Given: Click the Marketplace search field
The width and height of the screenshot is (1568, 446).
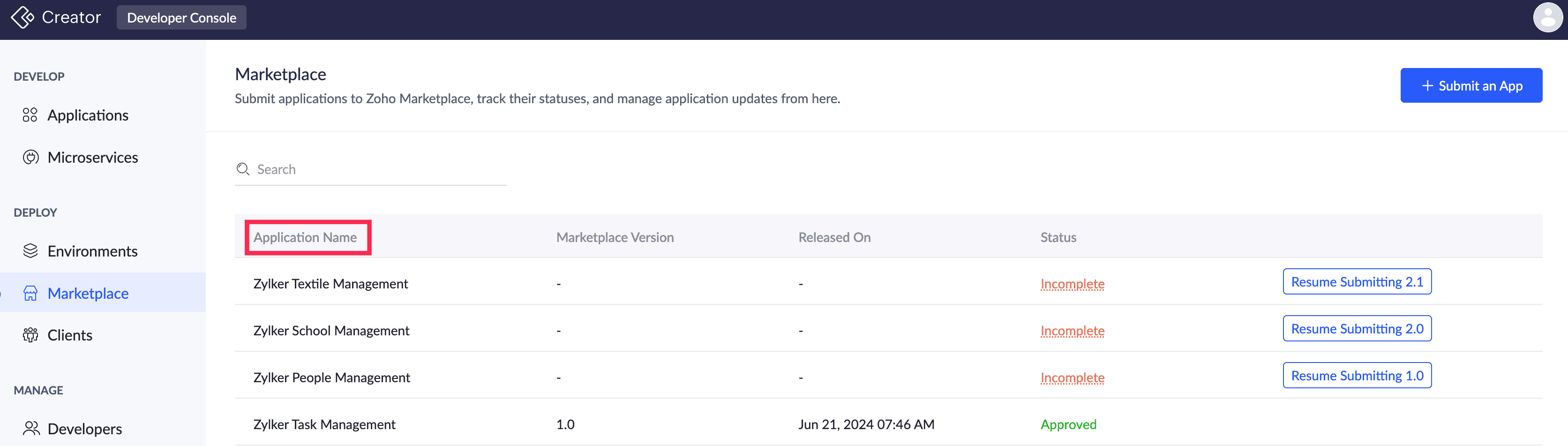Looking at the screenshot, I should (377, 169).
